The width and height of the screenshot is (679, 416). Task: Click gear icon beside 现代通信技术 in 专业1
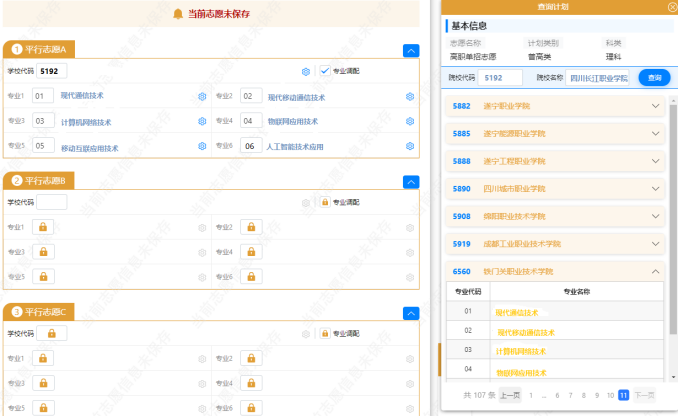202,96
